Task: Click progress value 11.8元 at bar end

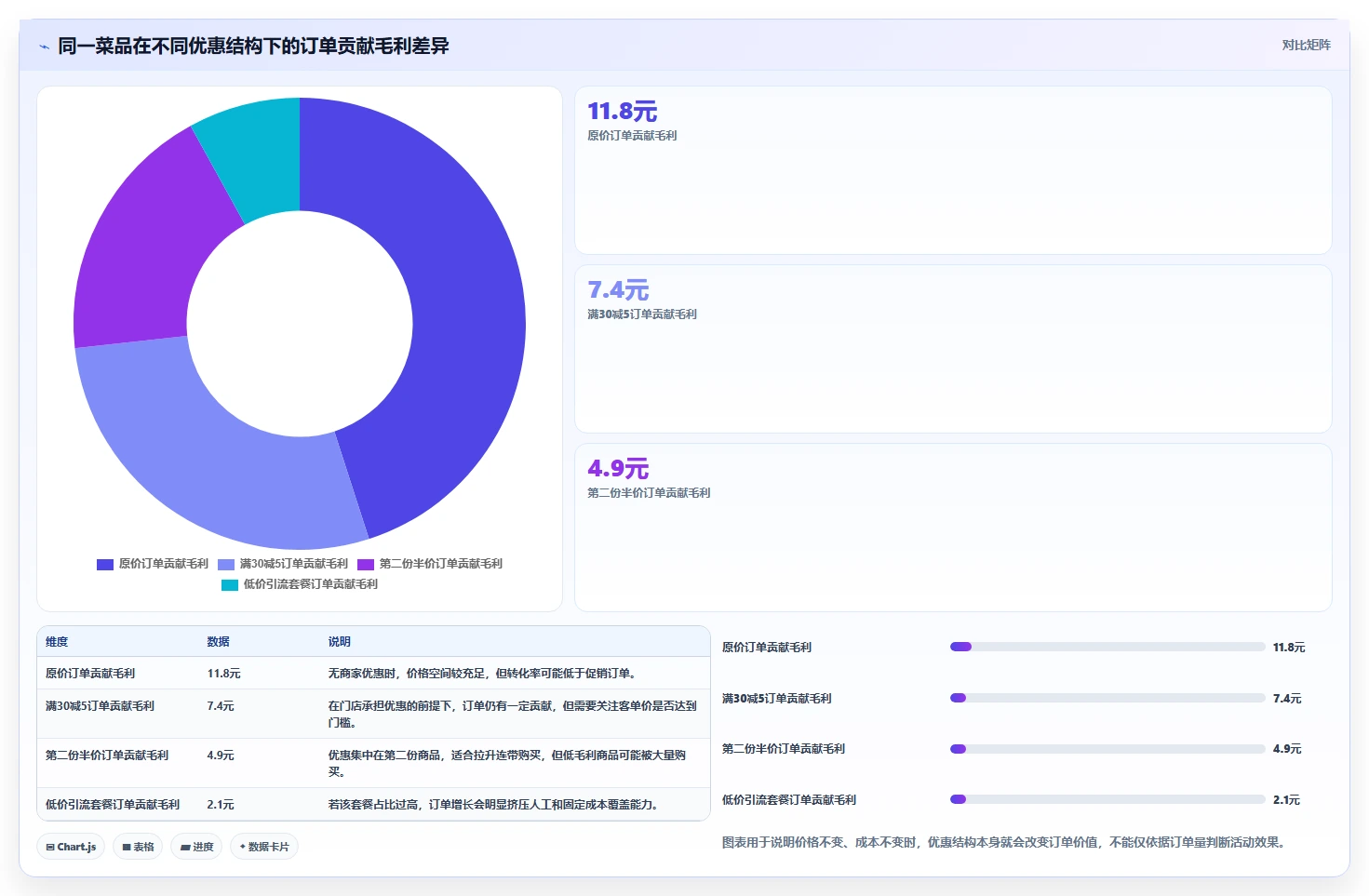Action: pyautogui.click(x=1289, y=648)
